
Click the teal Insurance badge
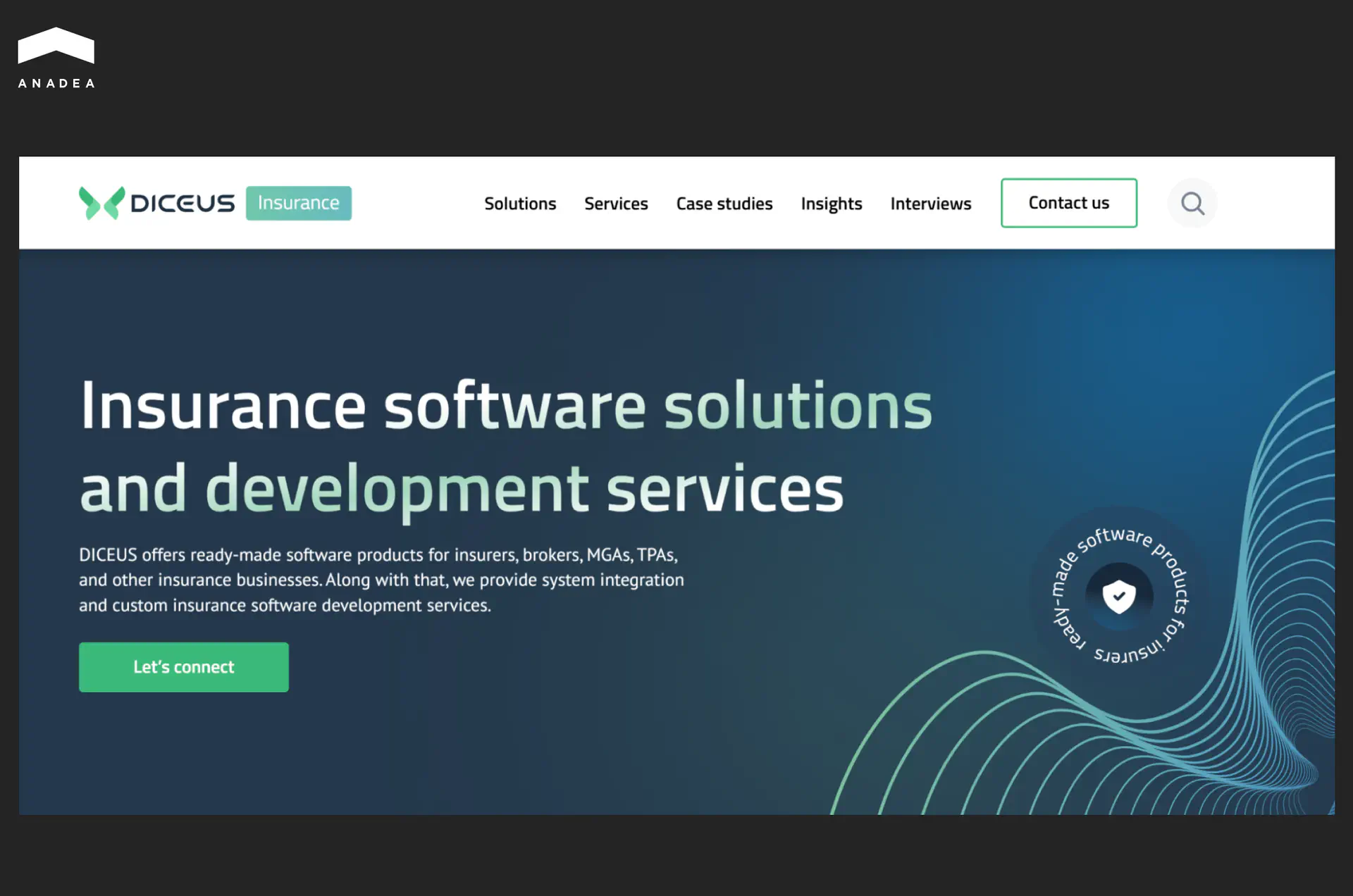click(x=299, y=203)
